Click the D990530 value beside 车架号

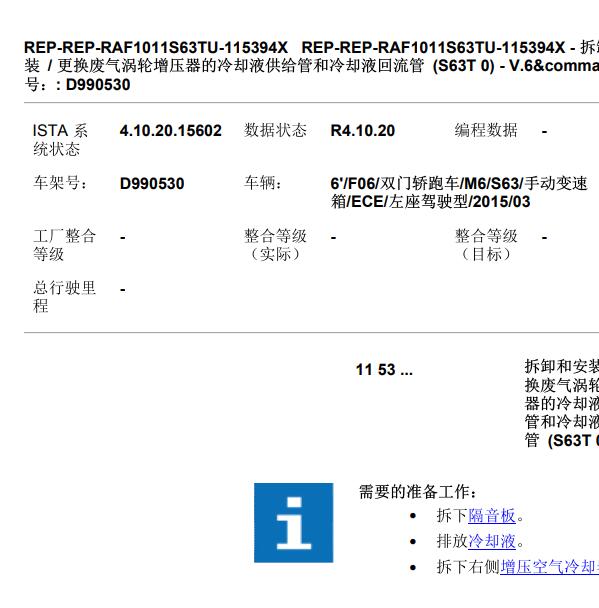click(x=152, y=183)
